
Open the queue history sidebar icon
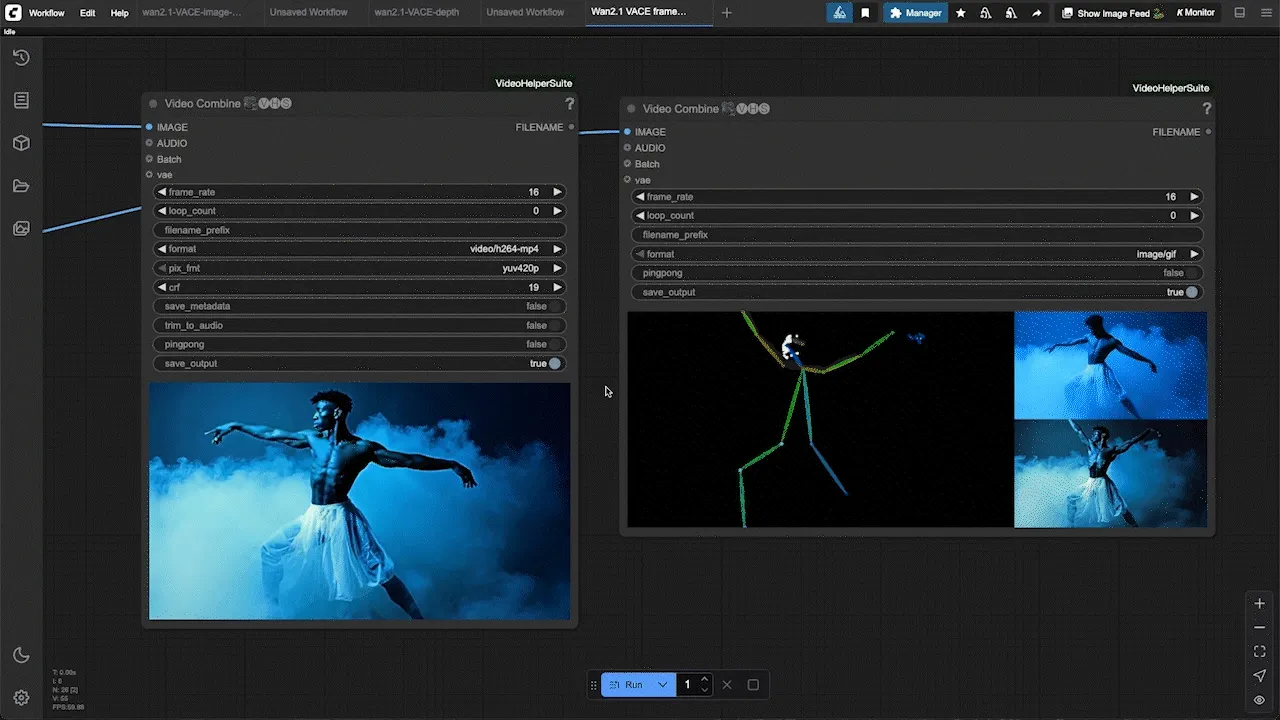point(21,58)
